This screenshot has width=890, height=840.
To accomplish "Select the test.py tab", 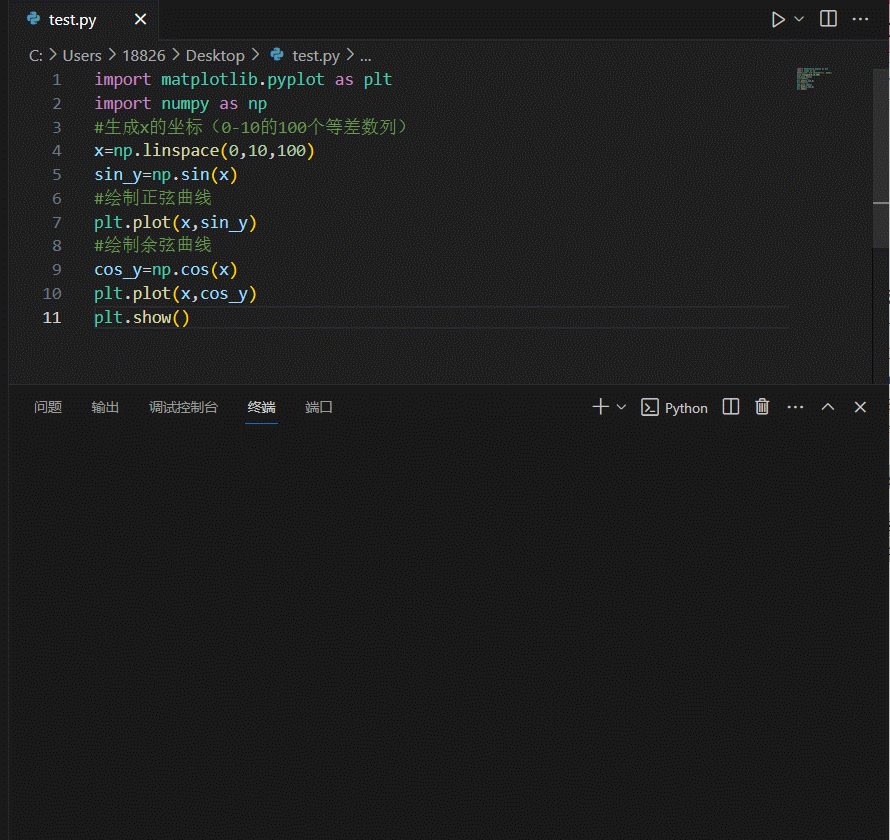I will click(83, 19).
